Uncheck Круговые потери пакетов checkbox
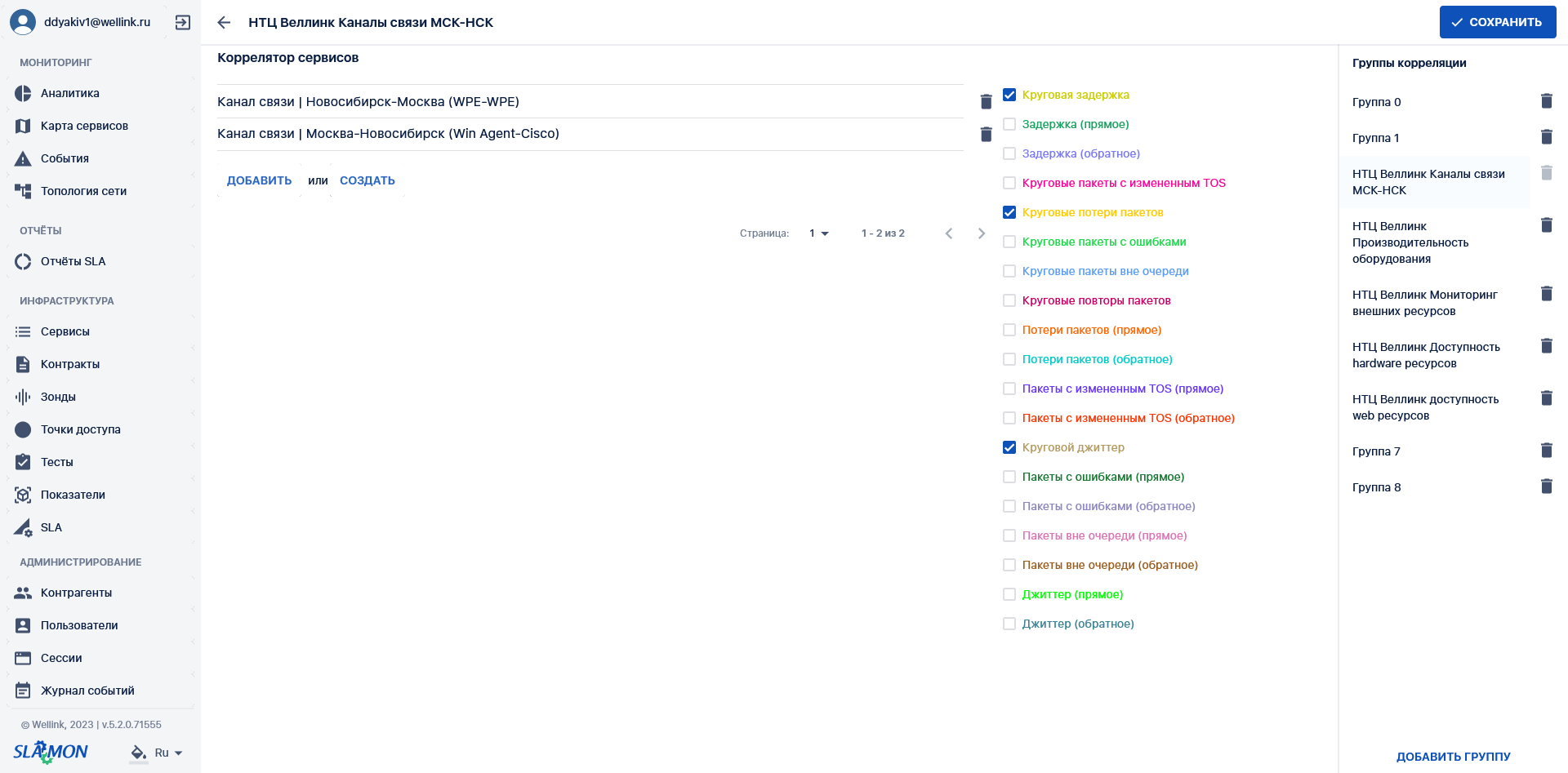This screenshot has width=1568, height=773. click(1009, 212)
